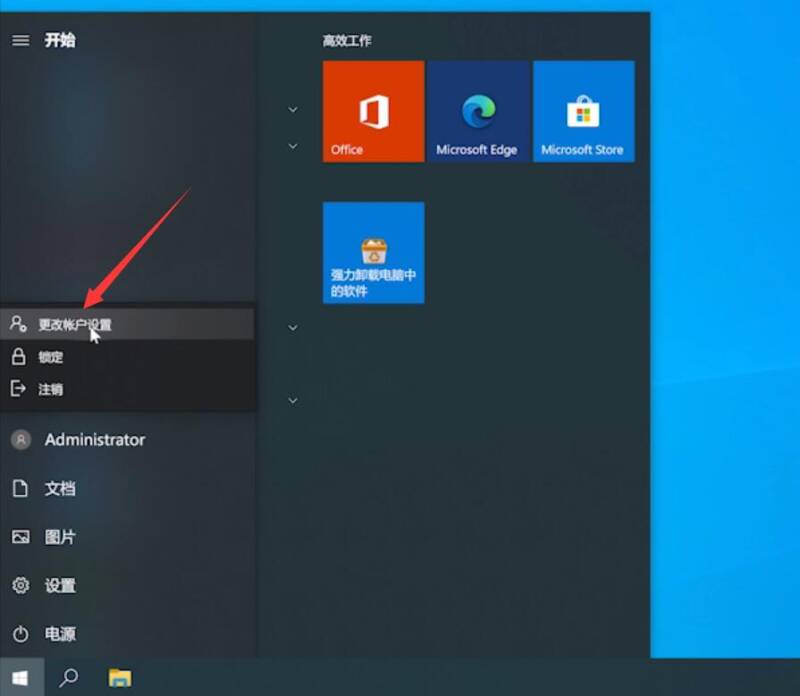Open 设置 from the Start sidebar
This screenshot has width=800, height=696.
128,585
